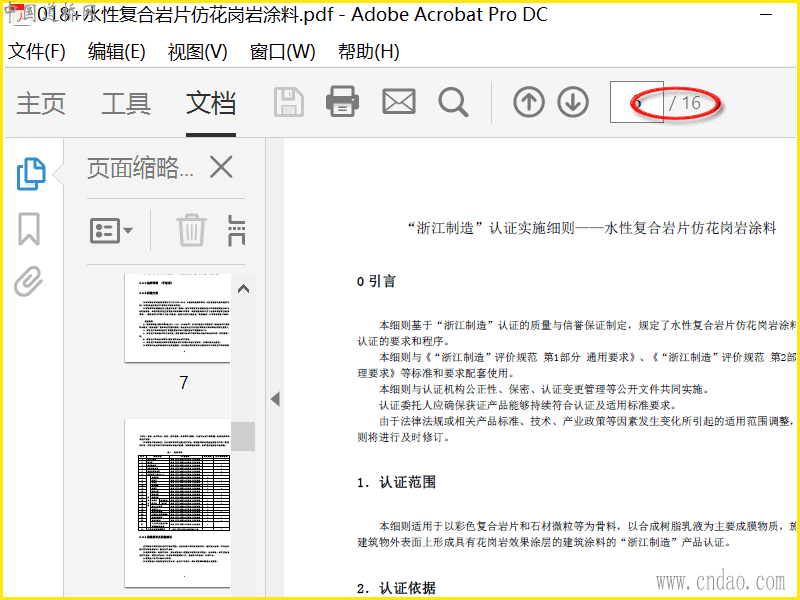The image size is (800, 600).
Task: Open the 视图(V) menu
Action: [197, 52]
